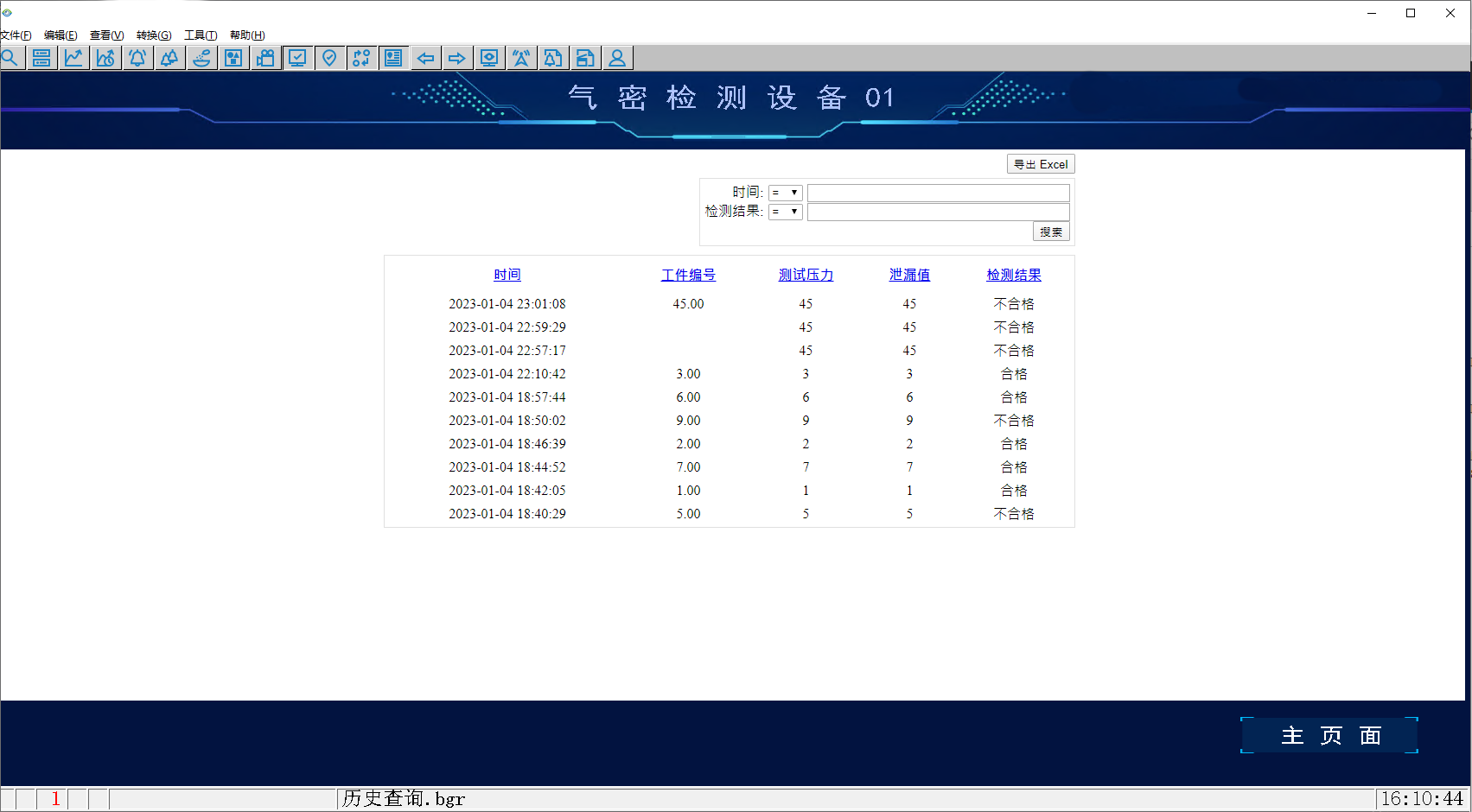Image resolution: width=1472 pixels, height=812 pixels.
Task: Expand the 时间 operator dropdown
Action: 786,193
